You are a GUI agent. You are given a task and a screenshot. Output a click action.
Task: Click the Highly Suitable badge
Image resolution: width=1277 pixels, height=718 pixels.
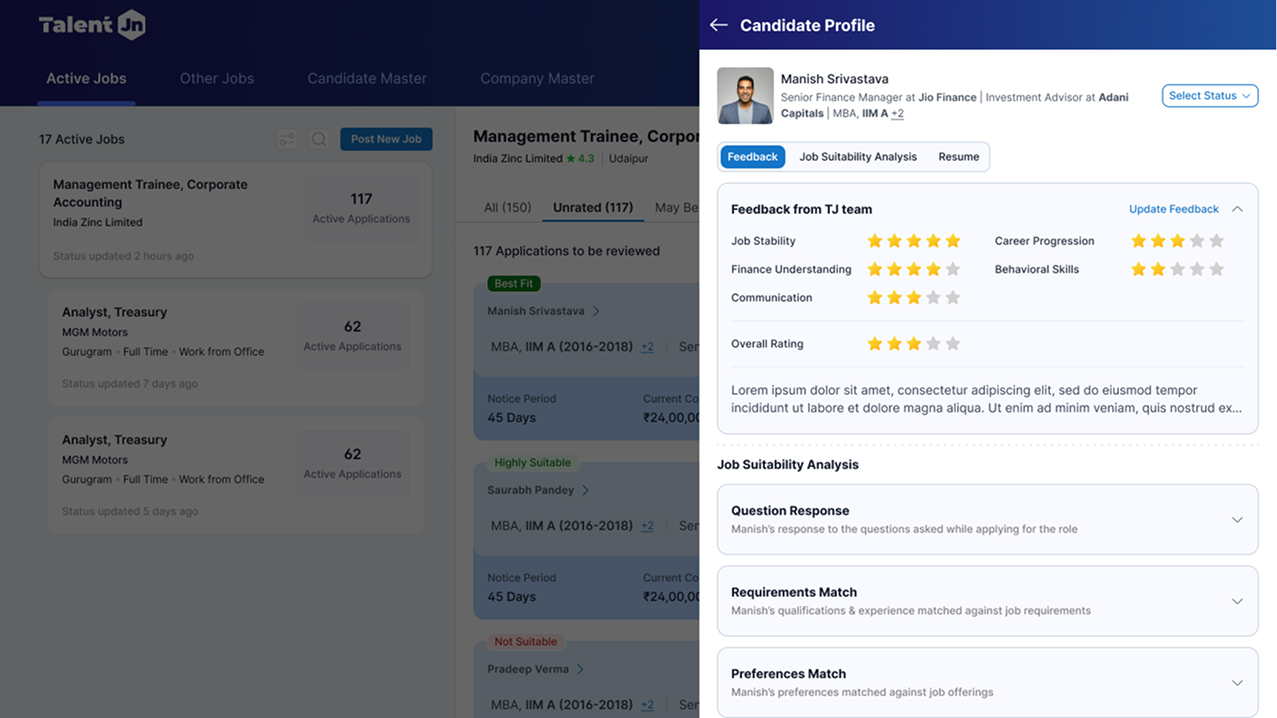[533, 463]
